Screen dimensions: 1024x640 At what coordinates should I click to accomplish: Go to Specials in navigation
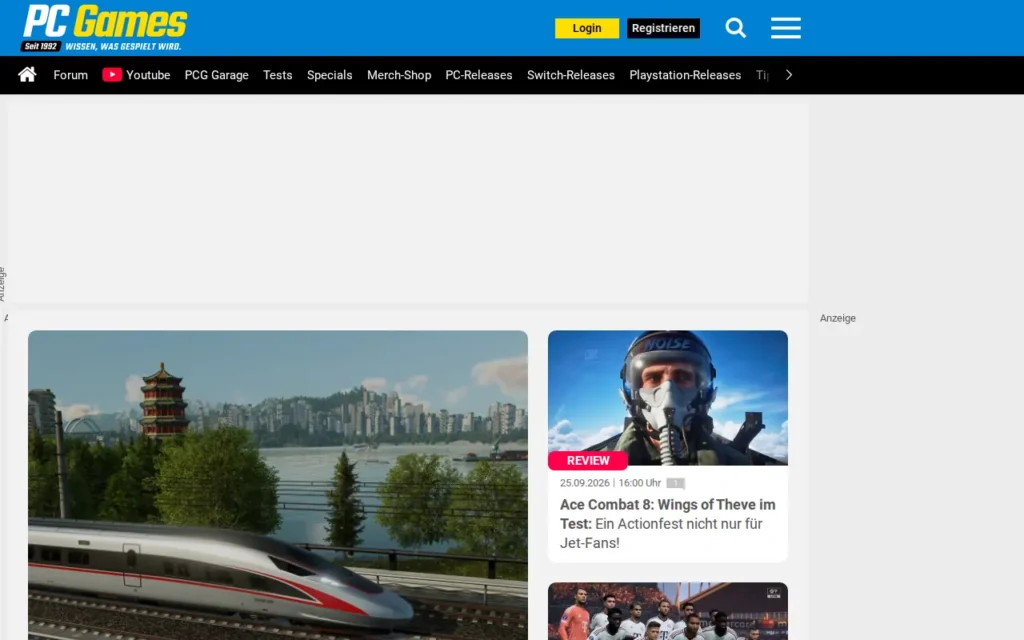[329, 75]
